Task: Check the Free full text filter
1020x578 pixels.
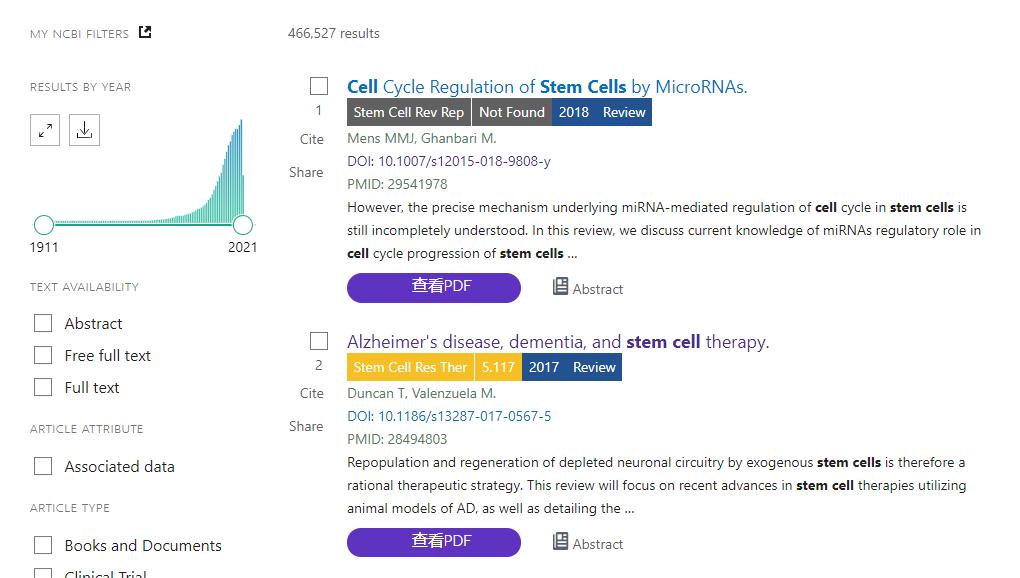Action: (43, 355)
